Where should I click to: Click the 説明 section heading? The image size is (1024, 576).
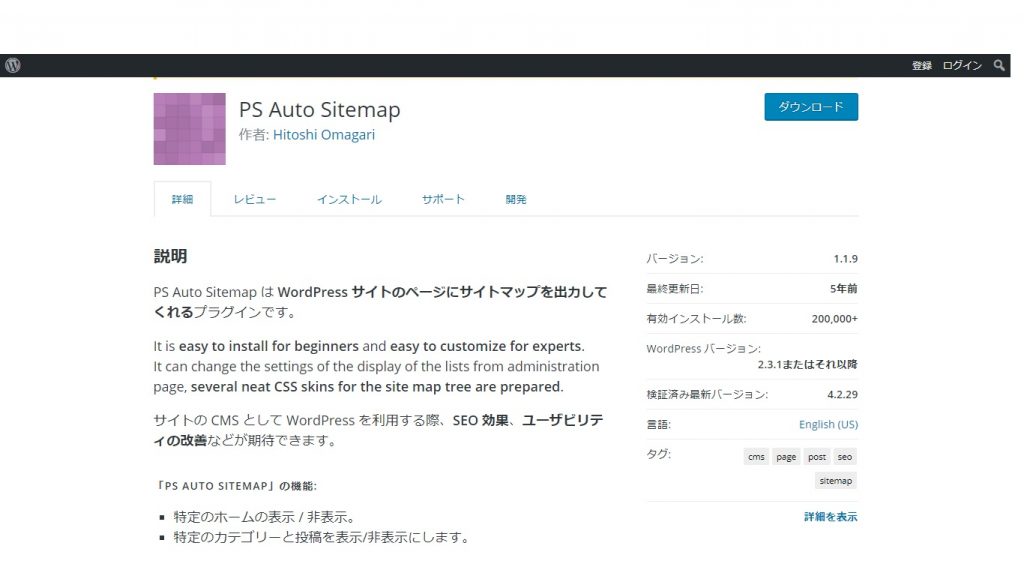(170, 256)
